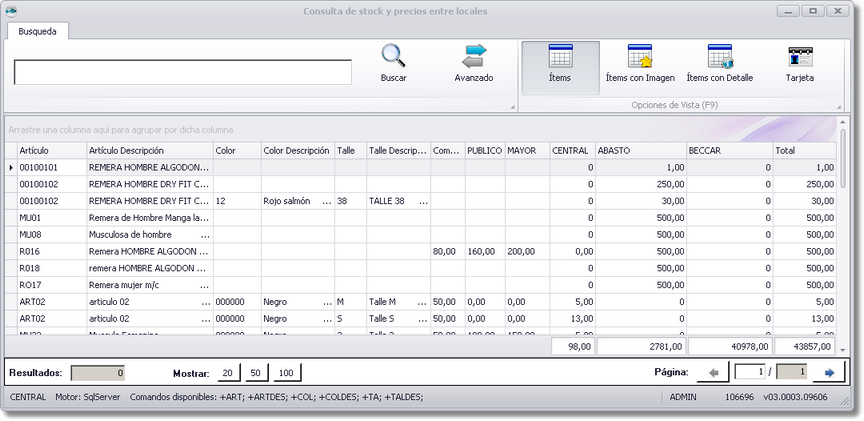This screenshot has height=421, width=864.
Task: Switch to Ítems con Detalle view
Action: pyautogui.click(x=719, y=56)
